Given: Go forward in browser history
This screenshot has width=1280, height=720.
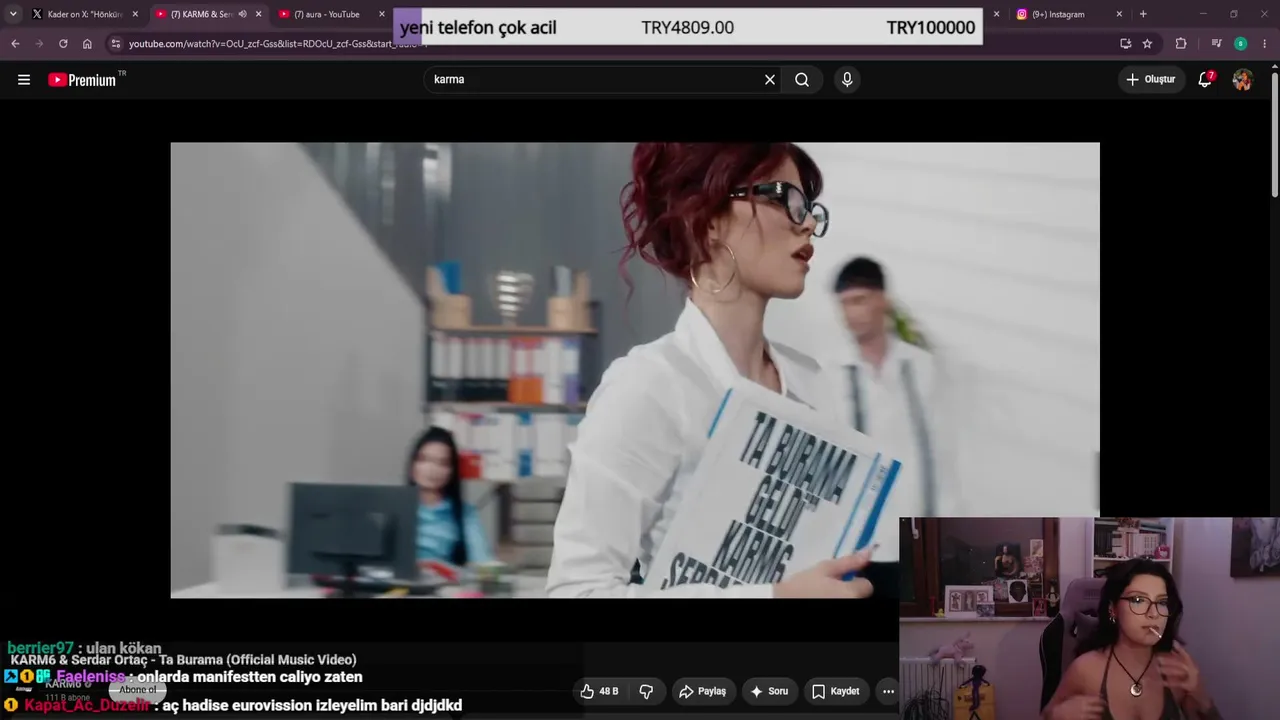Looking at the screenshot, I should 39,44.
